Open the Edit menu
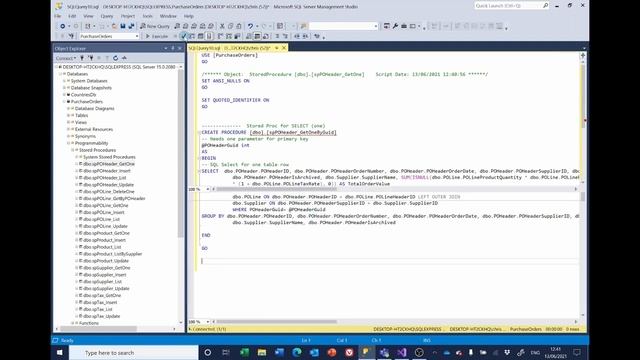Screen dimensions: 640x360 point(72,16)
